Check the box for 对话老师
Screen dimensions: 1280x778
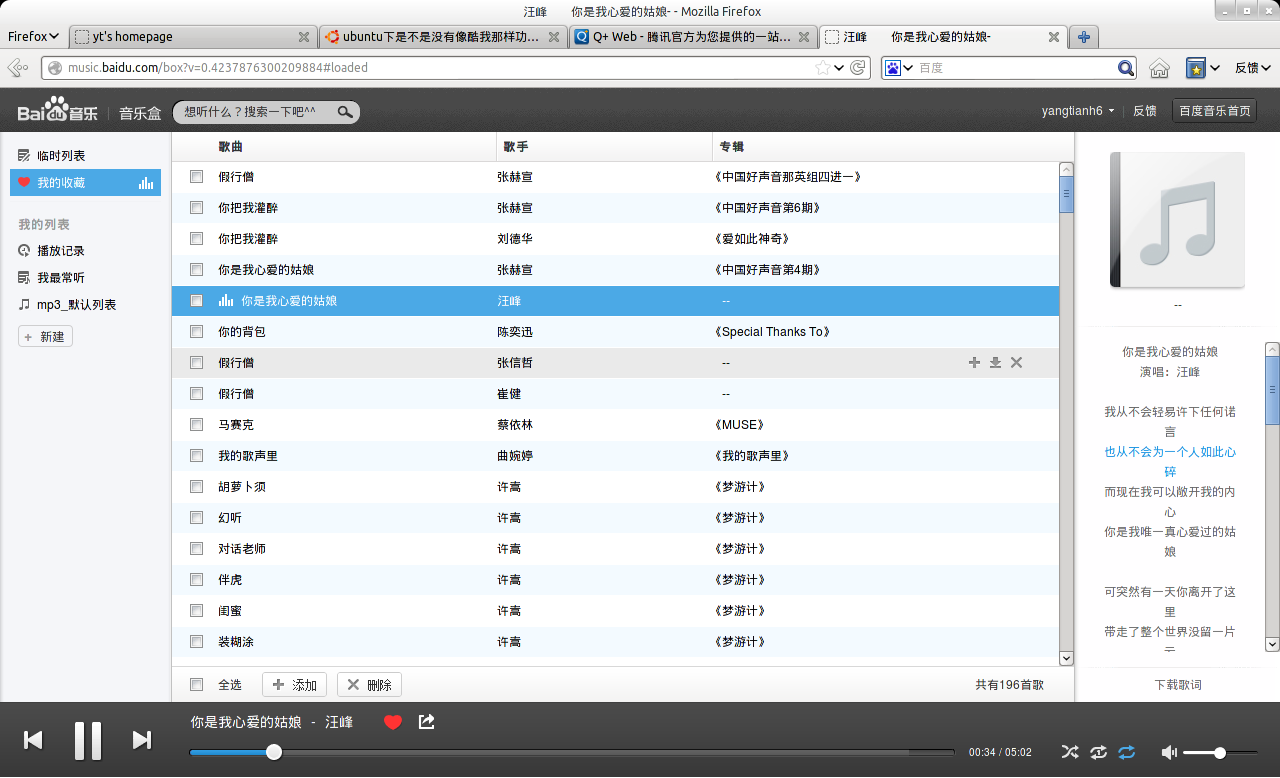196,548
